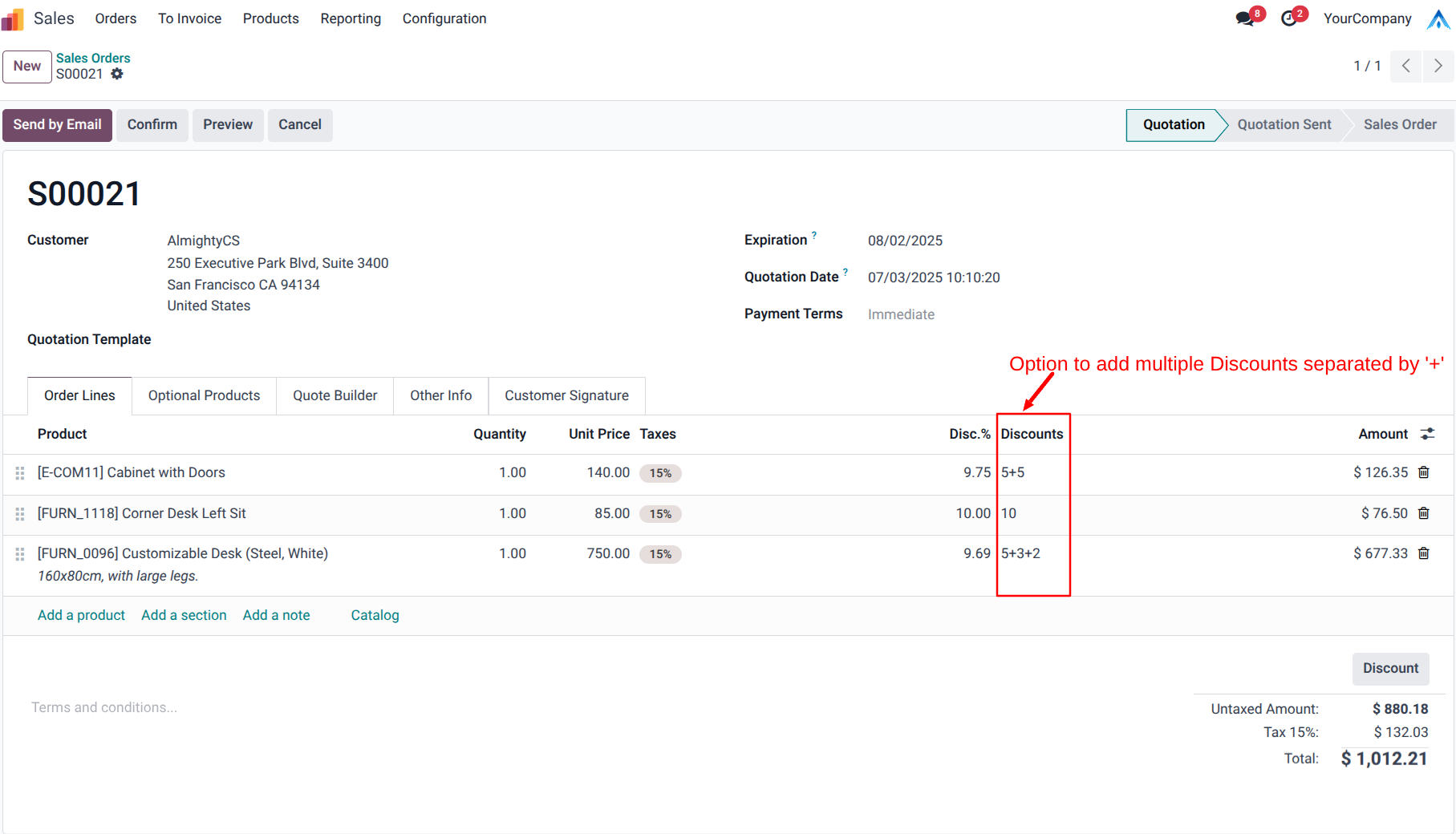This screenshot has height=834, width=1456.
Task: Switch to the Optional Products tab
Action: pyautogui.click(x=204, y=395)
